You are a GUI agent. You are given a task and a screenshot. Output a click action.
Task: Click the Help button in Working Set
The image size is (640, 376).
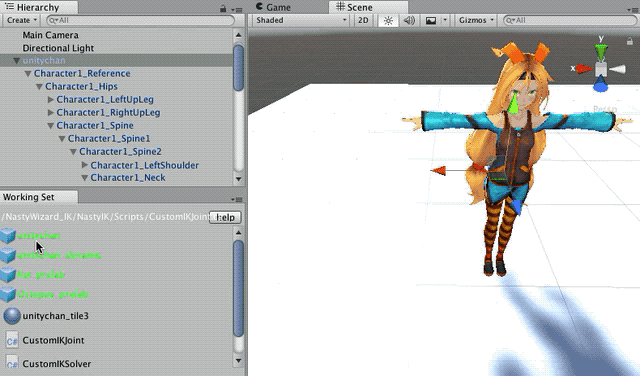[x=225, y=217]
